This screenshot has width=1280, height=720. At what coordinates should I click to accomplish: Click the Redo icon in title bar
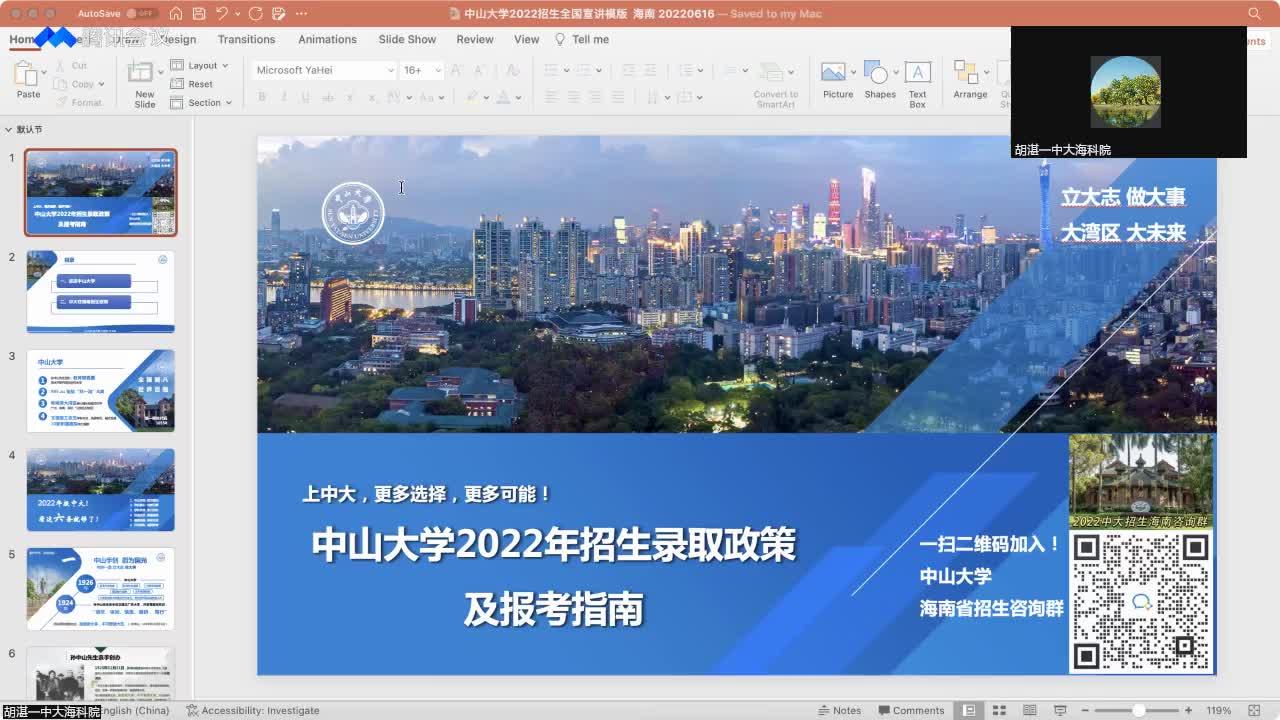[256, 14]
